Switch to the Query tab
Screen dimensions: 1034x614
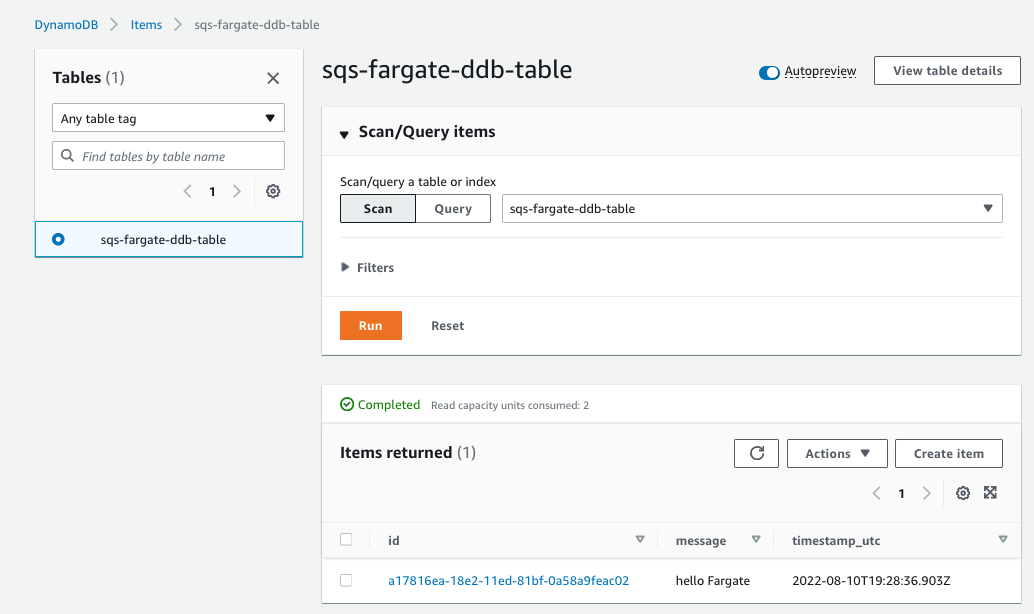coord(453,208)
